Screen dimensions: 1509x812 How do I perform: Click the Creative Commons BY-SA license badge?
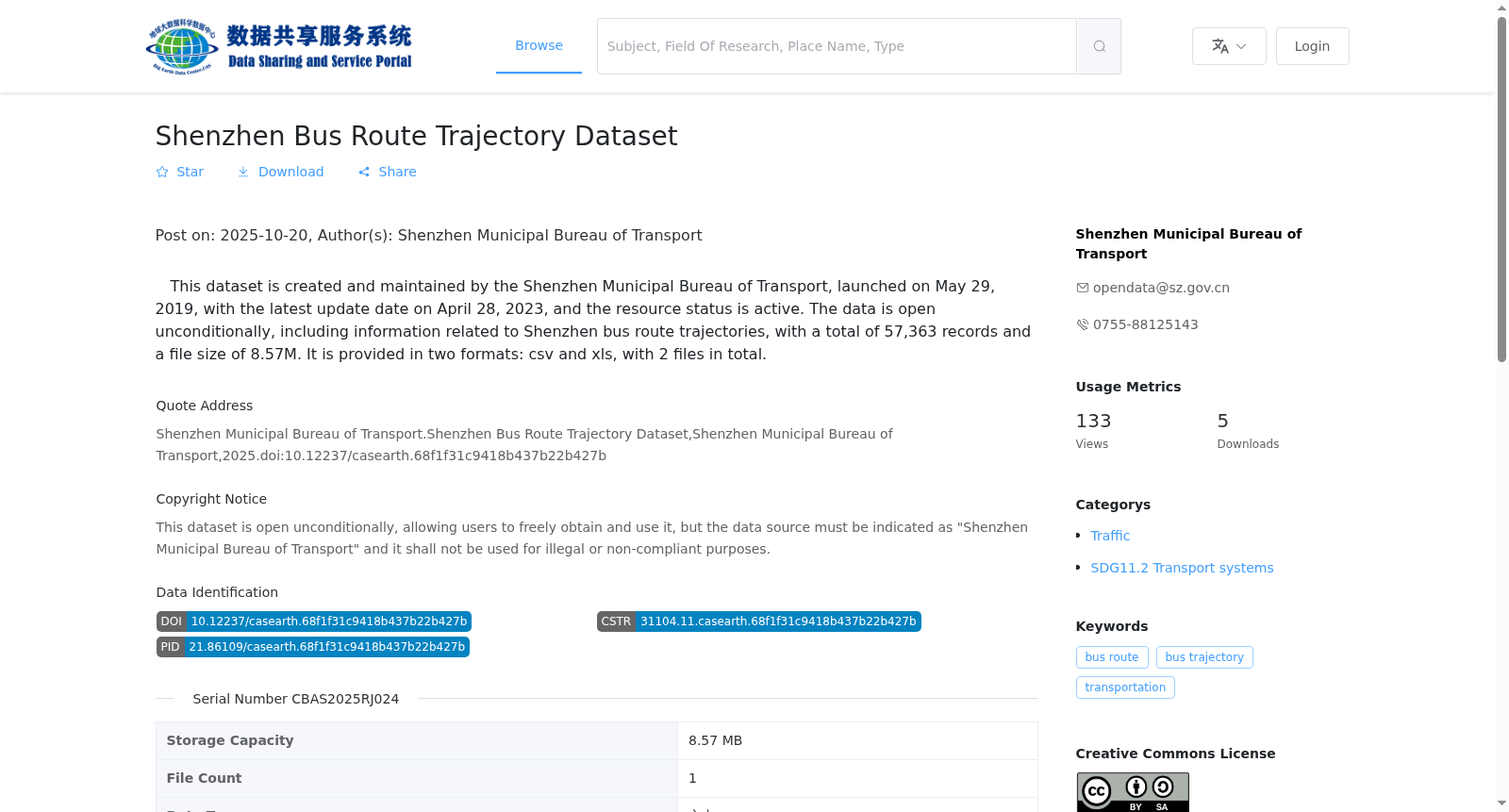click(x=1133, y=792)
